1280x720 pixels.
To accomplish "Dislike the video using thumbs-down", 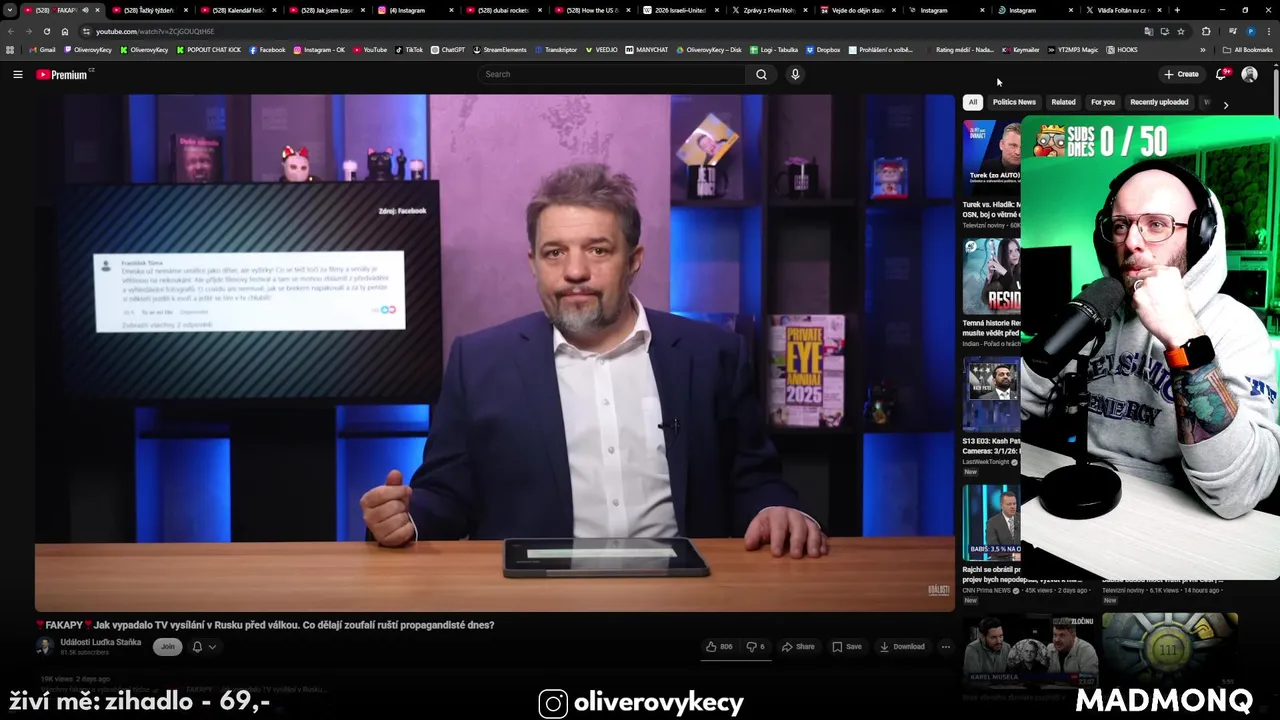I will pos(756,647).
